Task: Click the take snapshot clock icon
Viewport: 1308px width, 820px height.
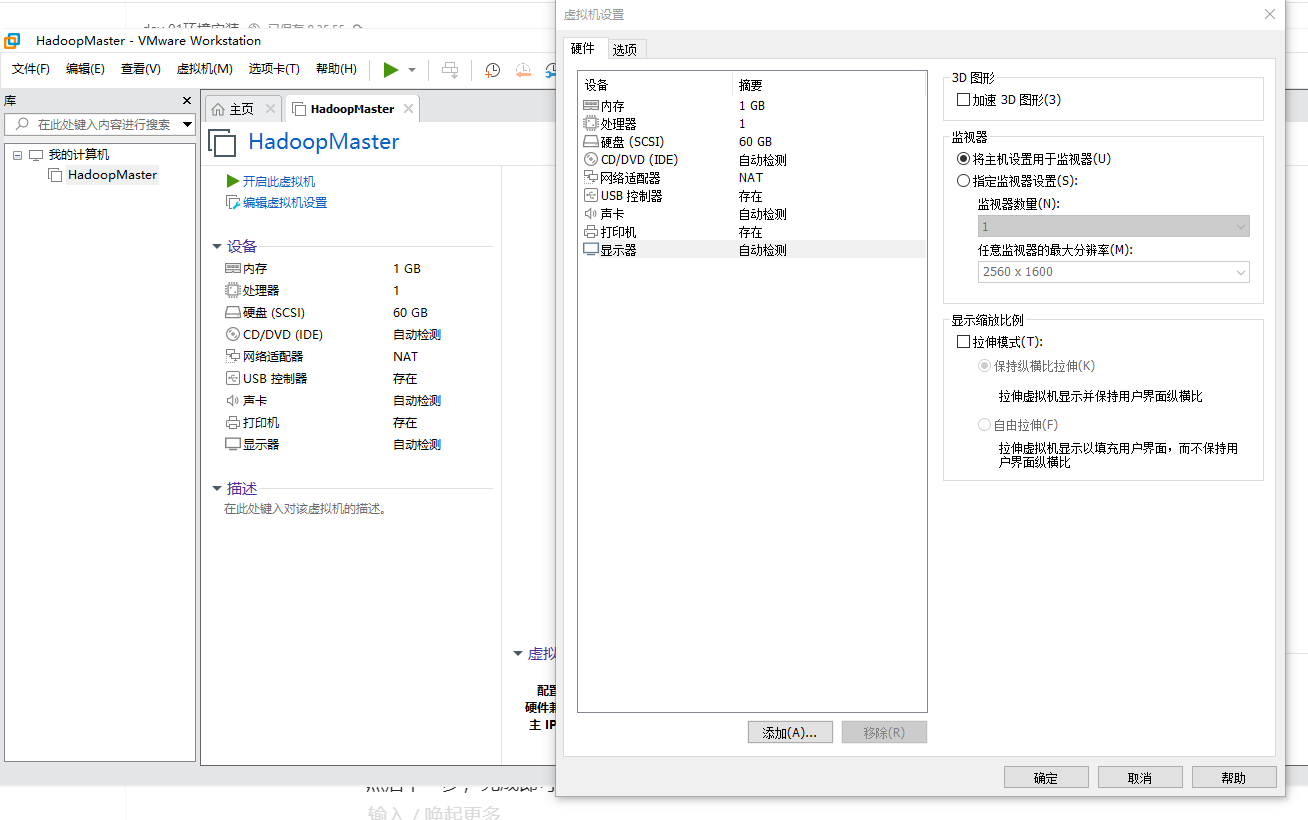Action: (493, 70)
